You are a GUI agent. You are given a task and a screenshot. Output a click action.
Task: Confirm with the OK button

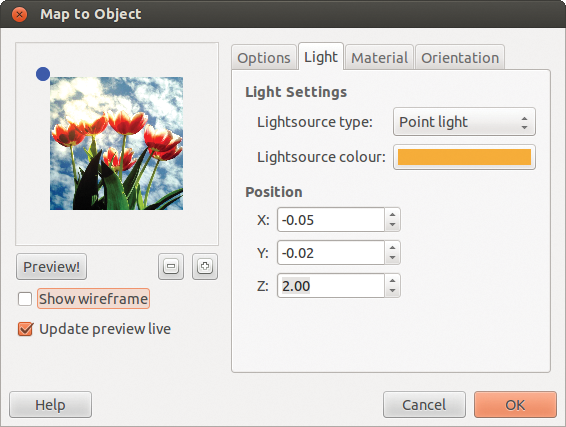pos(515,405)
